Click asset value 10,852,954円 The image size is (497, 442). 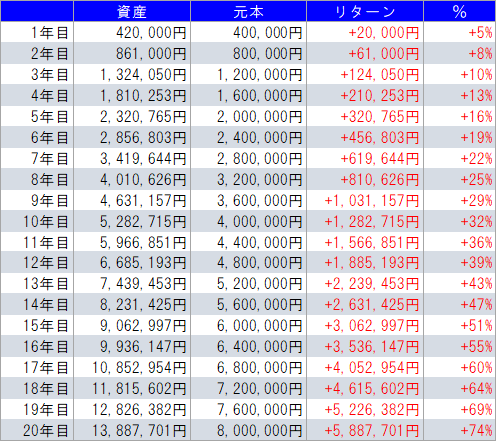139,368
